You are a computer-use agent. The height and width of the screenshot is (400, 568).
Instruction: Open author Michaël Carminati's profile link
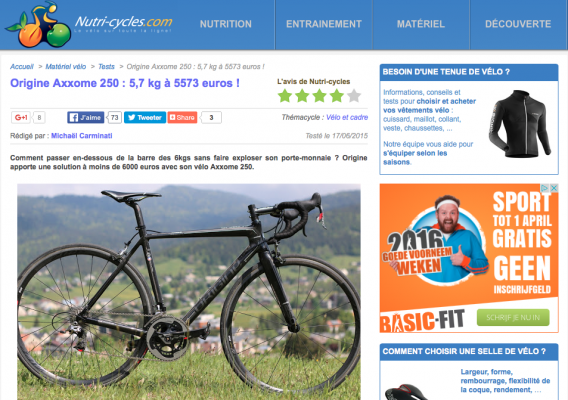(x=82, y=136)
